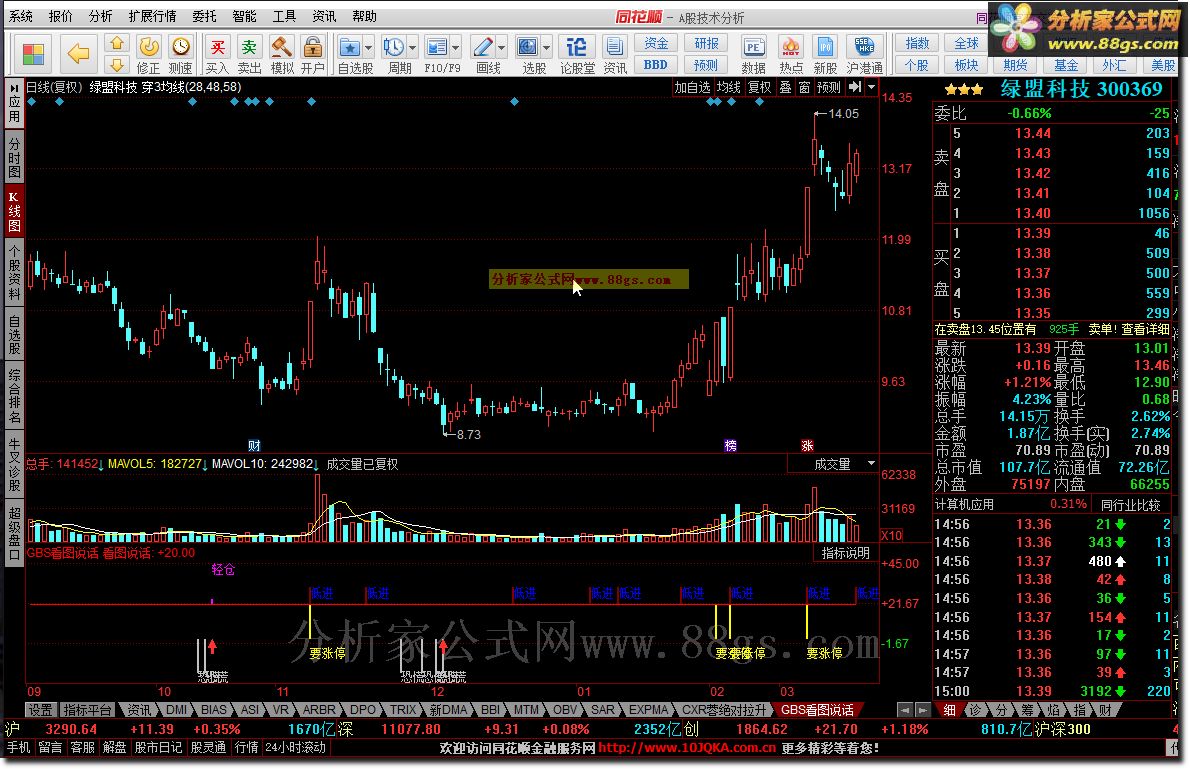1190x769 pixels.
Task: Toggle 复权 price adjustment
Action: [x=760, y=87]
